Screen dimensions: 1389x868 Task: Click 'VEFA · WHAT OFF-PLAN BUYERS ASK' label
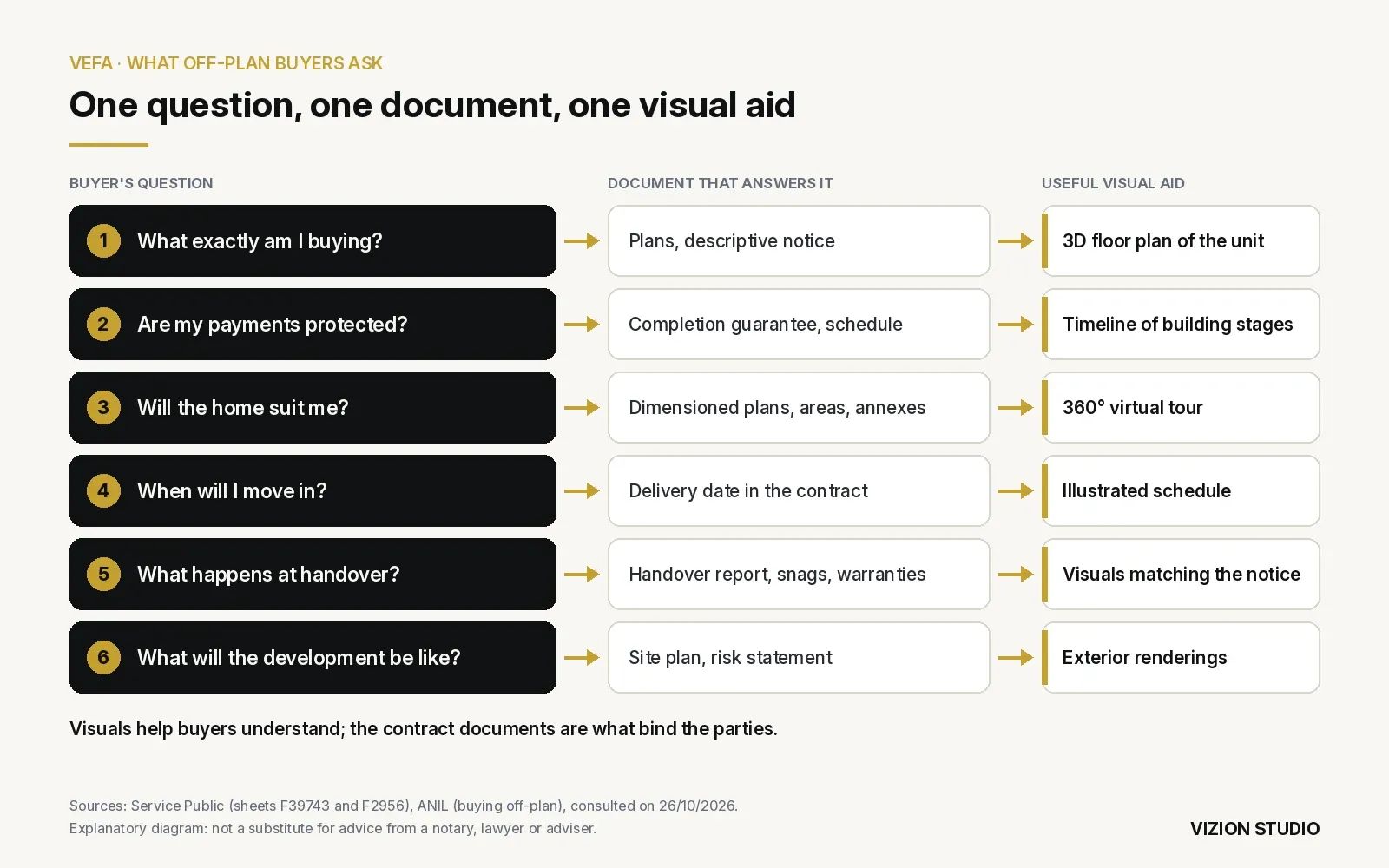click(x=226, y=63)
